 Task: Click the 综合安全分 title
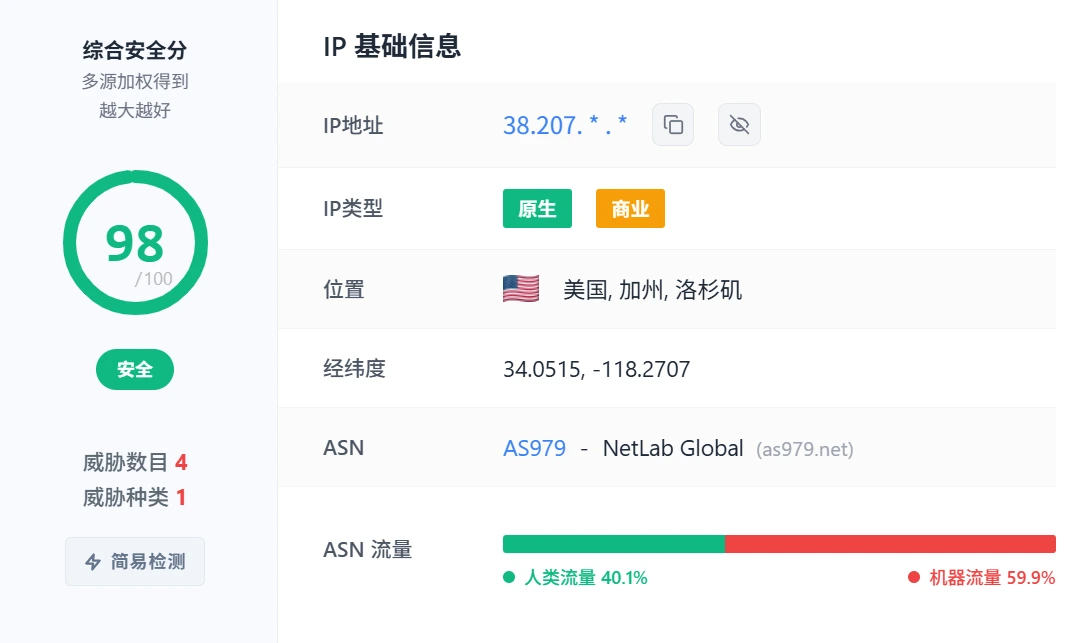point(135,50)
